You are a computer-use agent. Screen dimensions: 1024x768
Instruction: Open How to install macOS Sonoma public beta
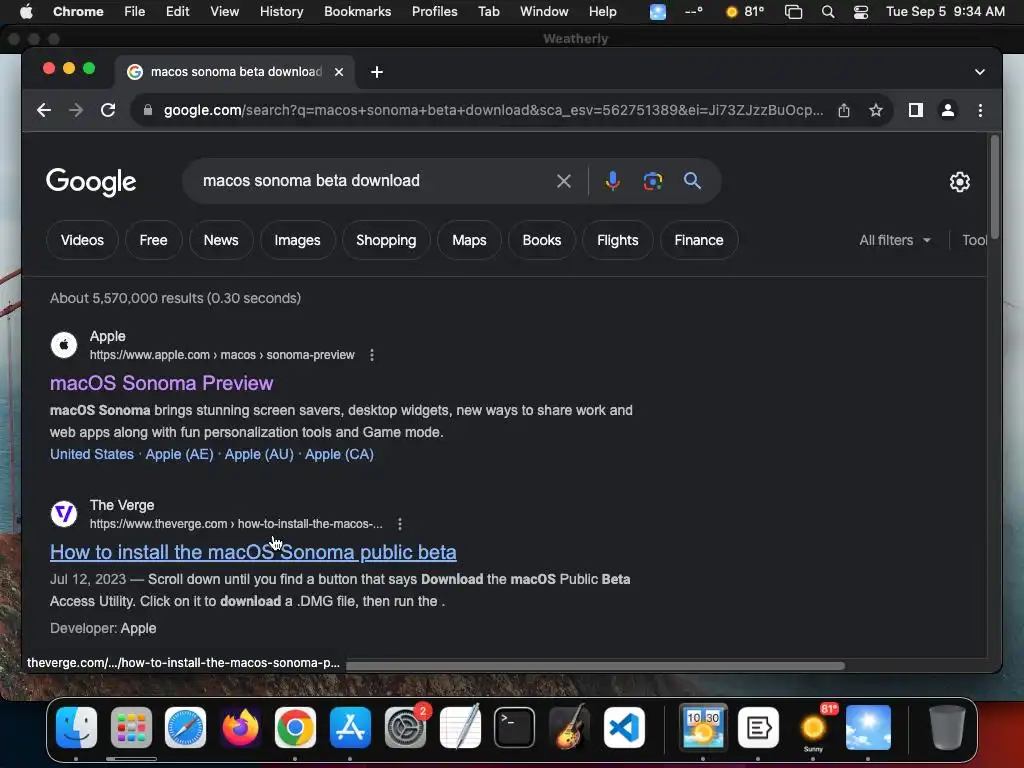click(x=253, y=552)
